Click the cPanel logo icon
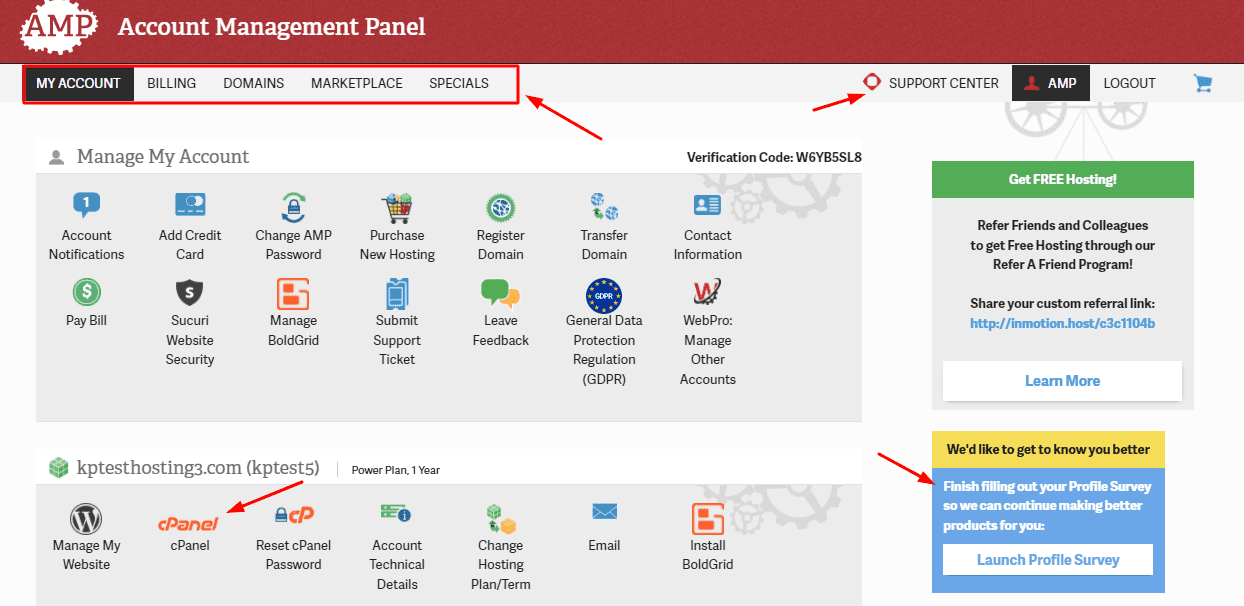Image resolution: width=1244 pixels, height=606 pixels. point(189,522)
